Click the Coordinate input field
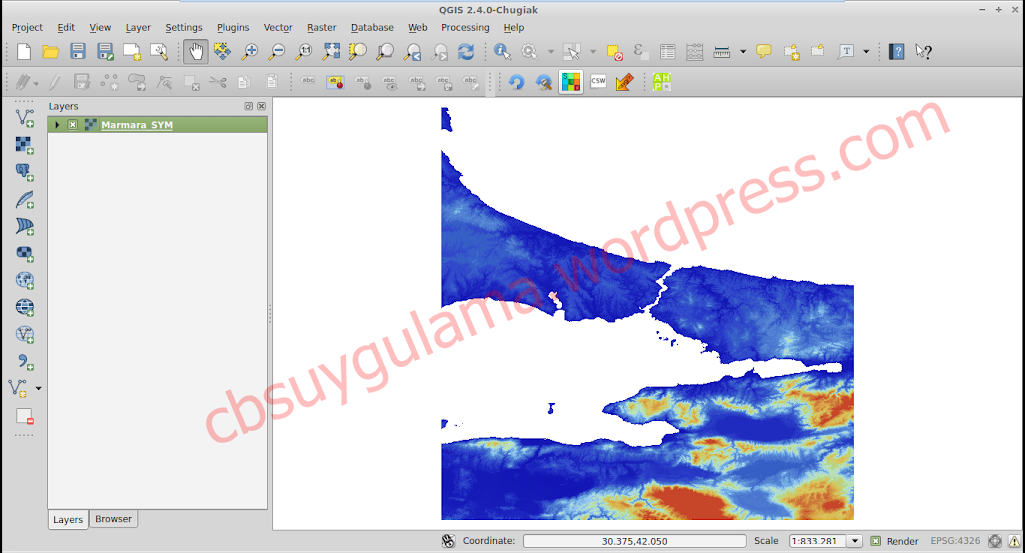This screenshot has width=1025, height=553. [634, 541]
